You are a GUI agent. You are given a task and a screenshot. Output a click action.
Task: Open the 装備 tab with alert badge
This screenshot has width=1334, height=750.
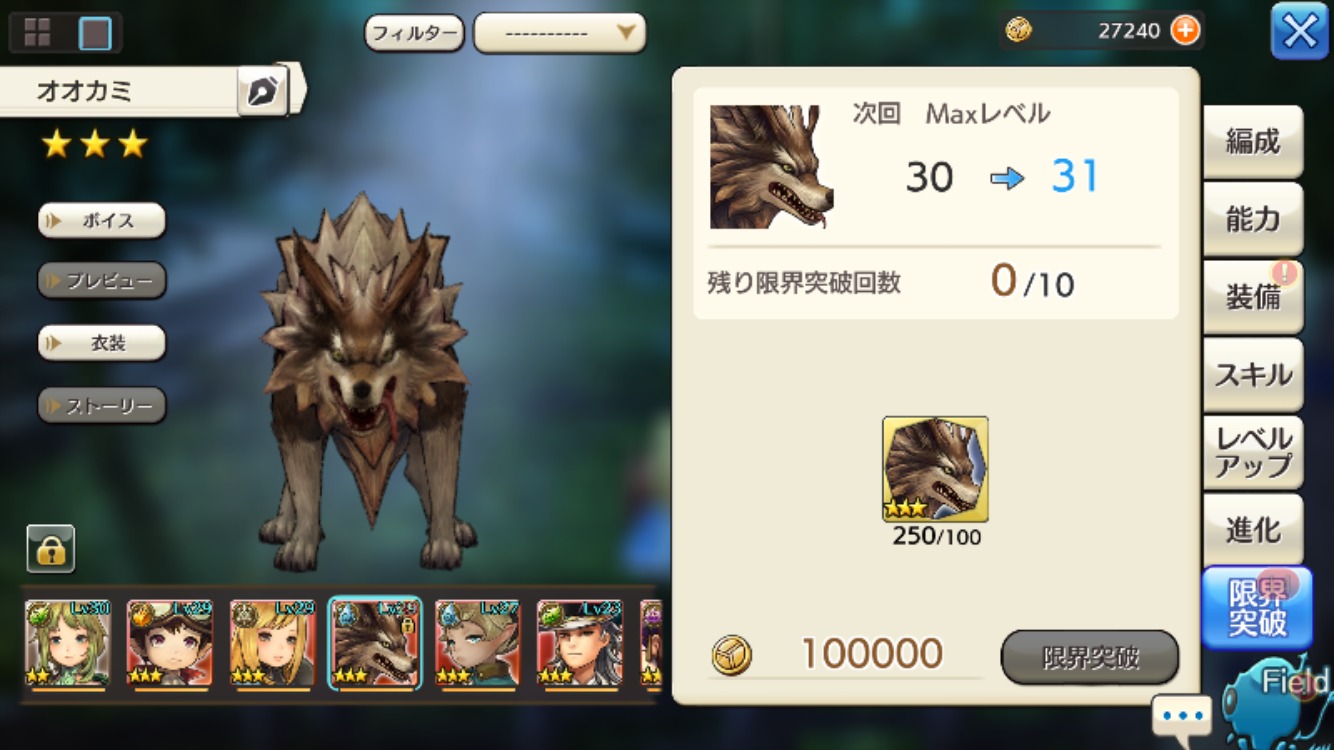[1253, 297]
